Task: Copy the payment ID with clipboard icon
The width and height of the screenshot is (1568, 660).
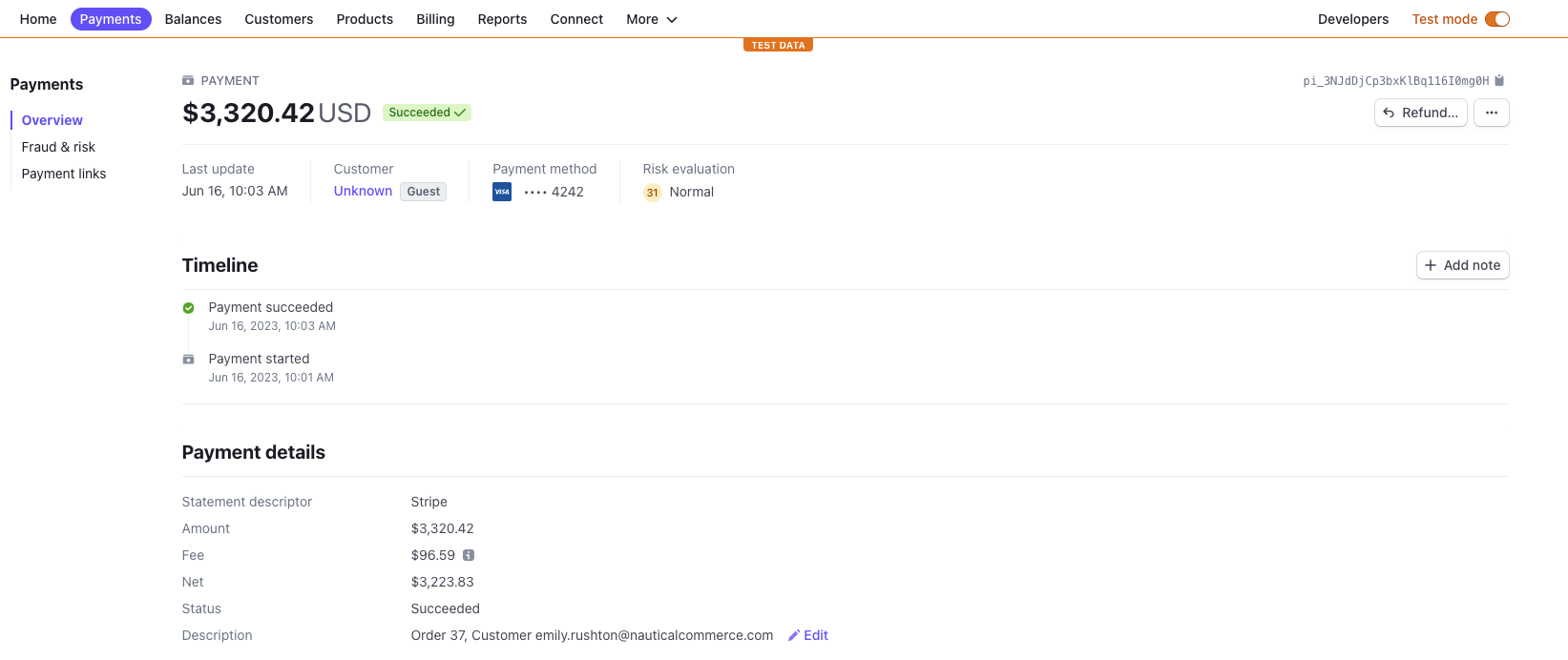Action: coord(1499,81)
